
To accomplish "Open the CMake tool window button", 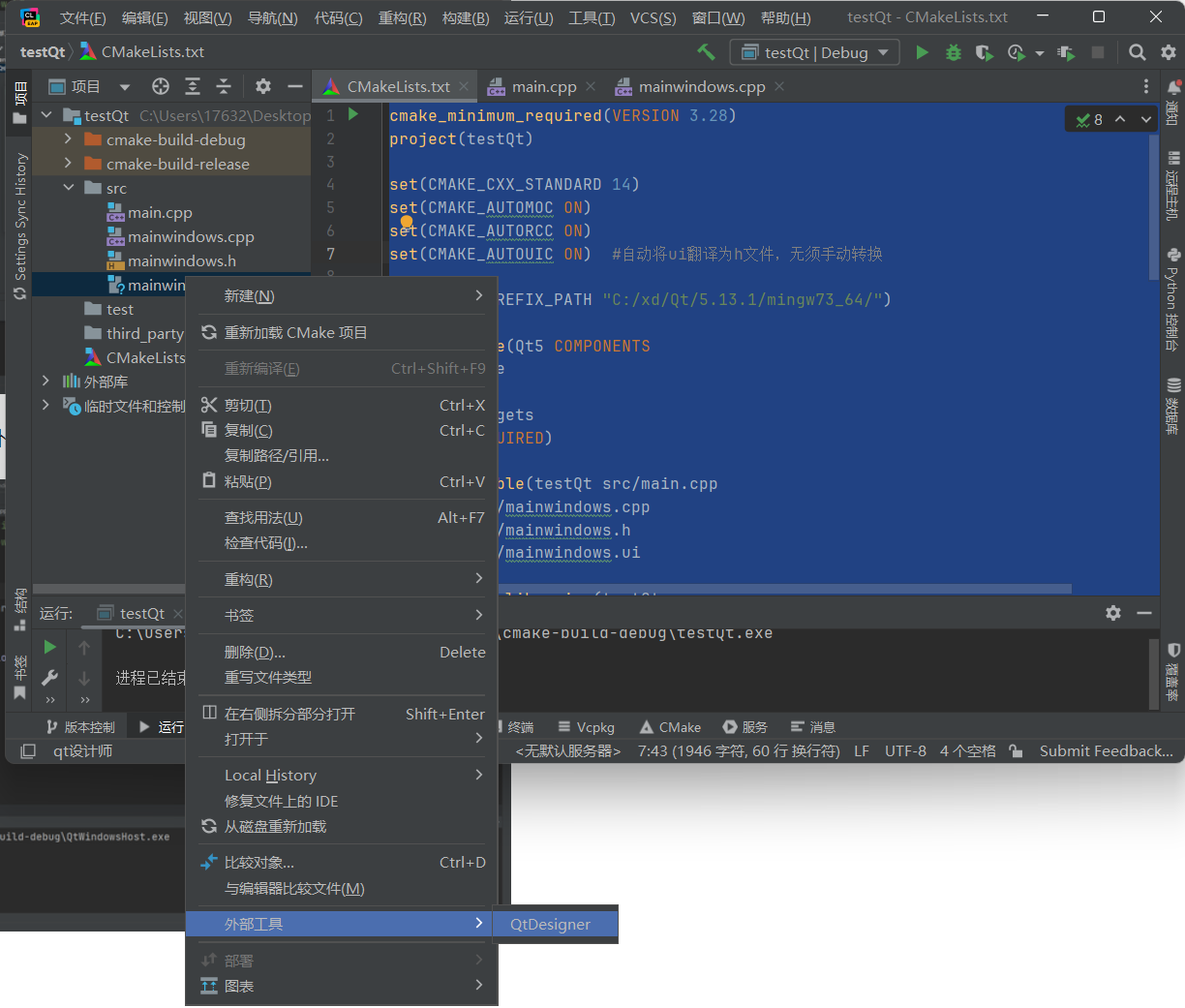I will point(670,727).
